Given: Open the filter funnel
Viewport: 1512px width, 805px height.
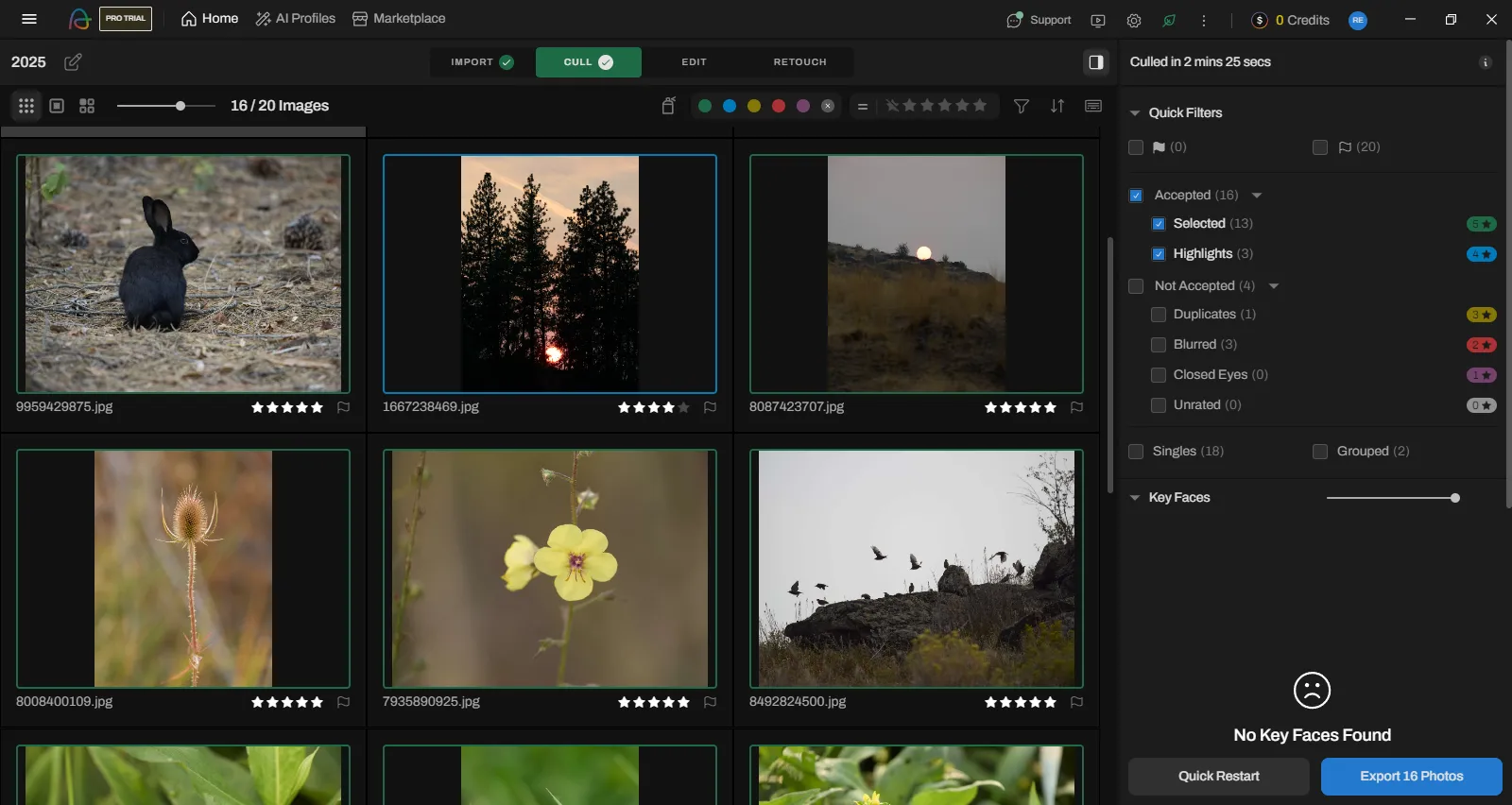Looking at the screenshot, I should (1022, 106).
